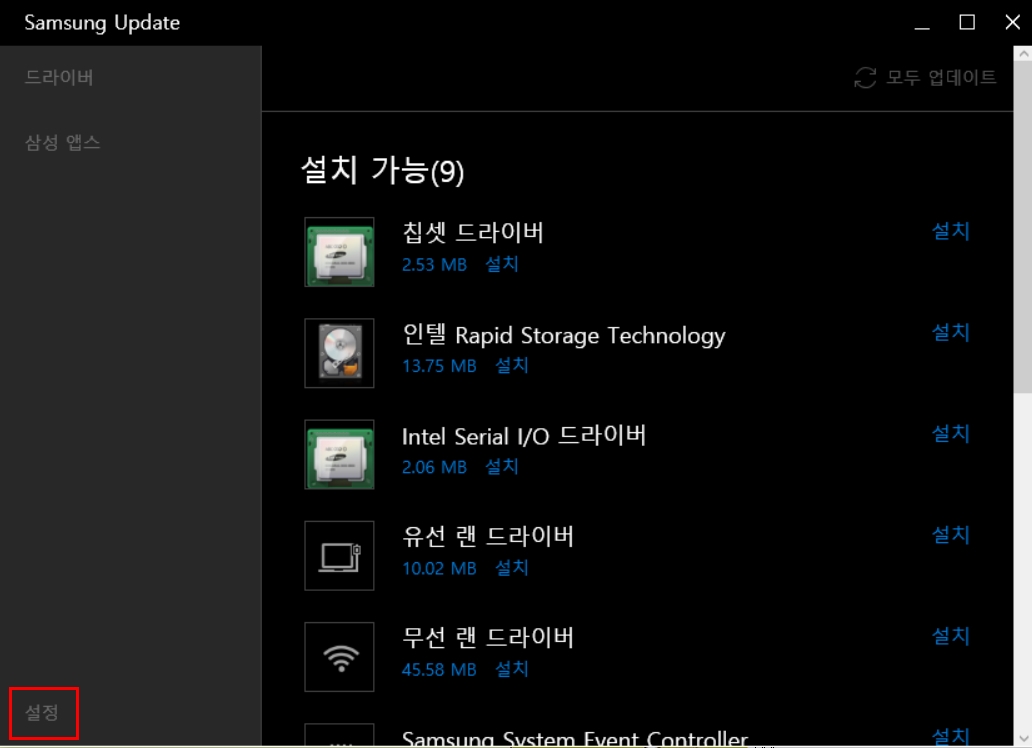Viewport: 1032px width, 748px height.
Task: Click the 45.58 MB size text
Action: [439, 670]
